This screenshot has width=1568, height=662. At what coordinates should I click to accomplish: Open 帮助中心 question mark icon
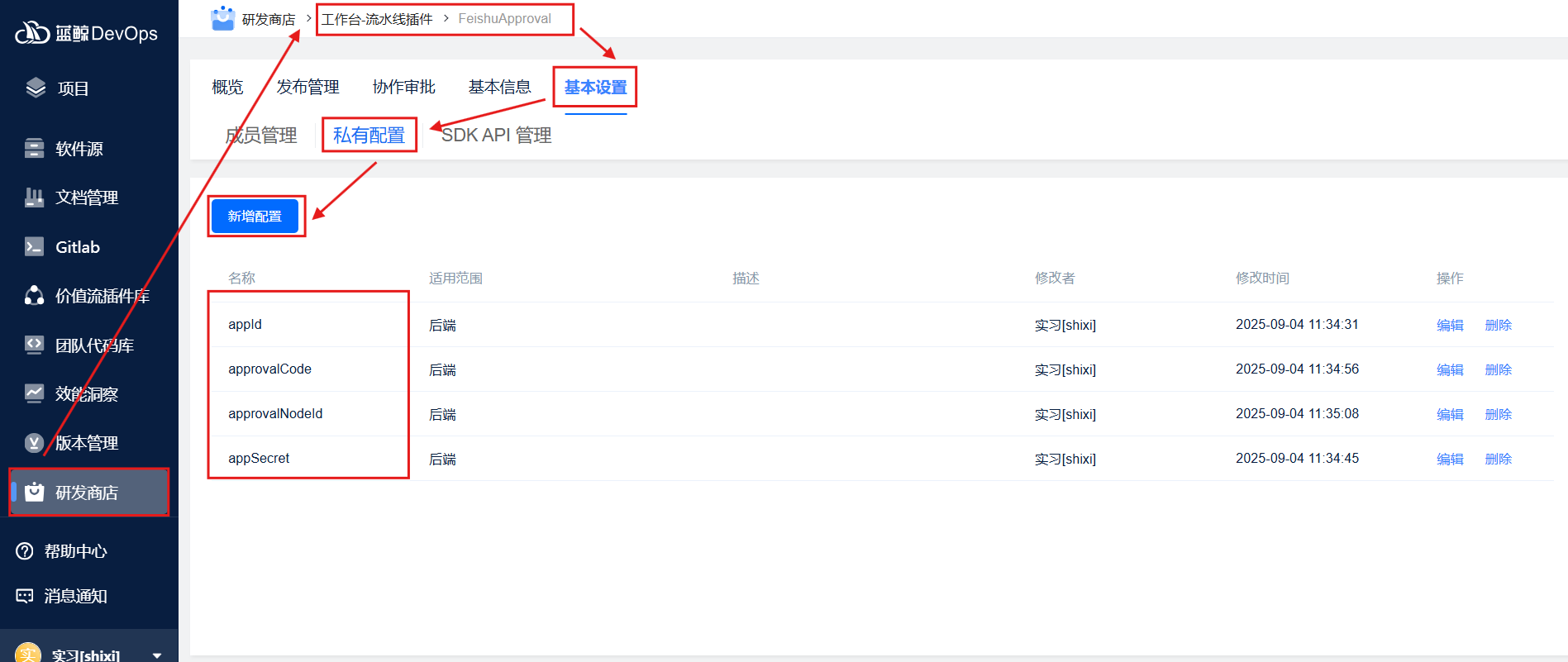25,551
